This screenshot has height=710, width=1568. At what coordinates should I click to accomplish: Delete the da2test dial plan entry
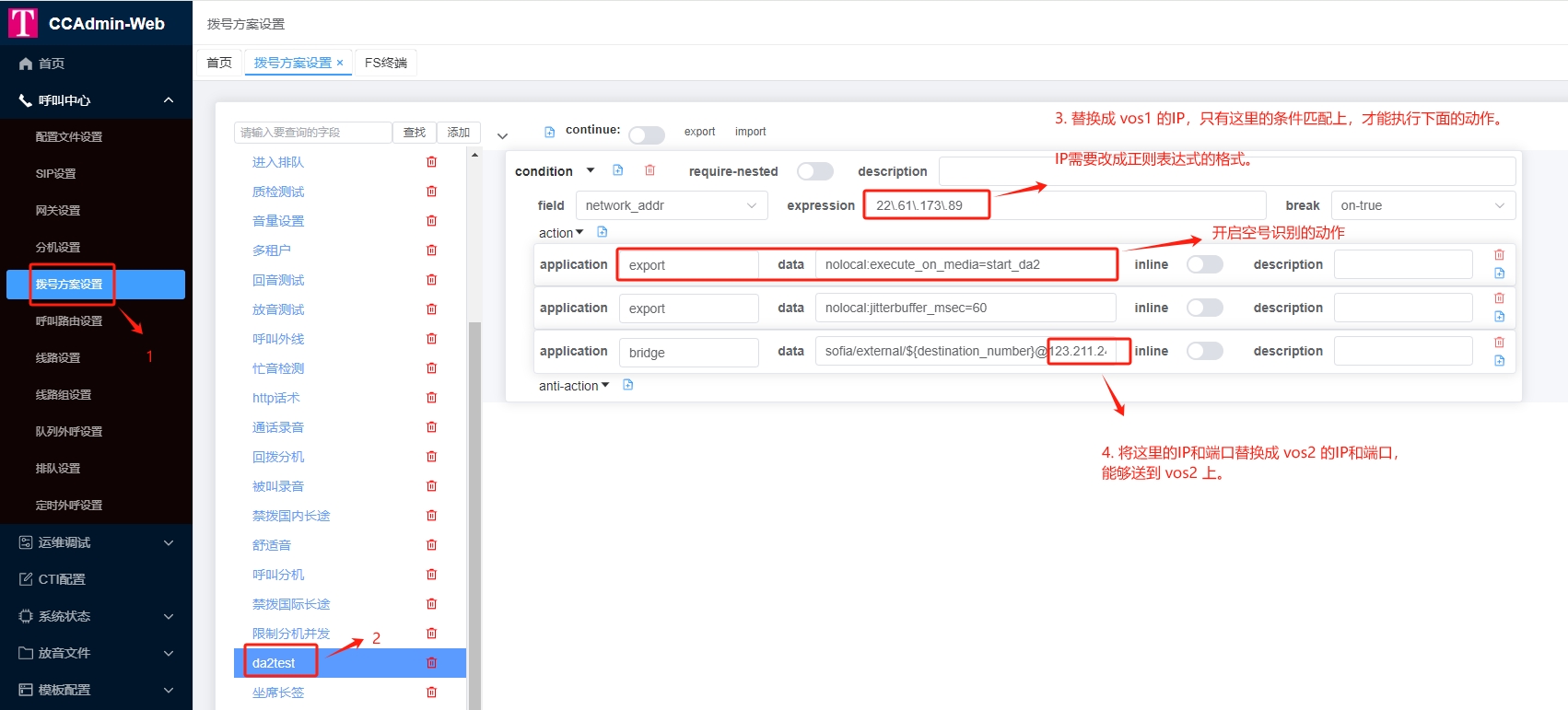pos(431,663)
